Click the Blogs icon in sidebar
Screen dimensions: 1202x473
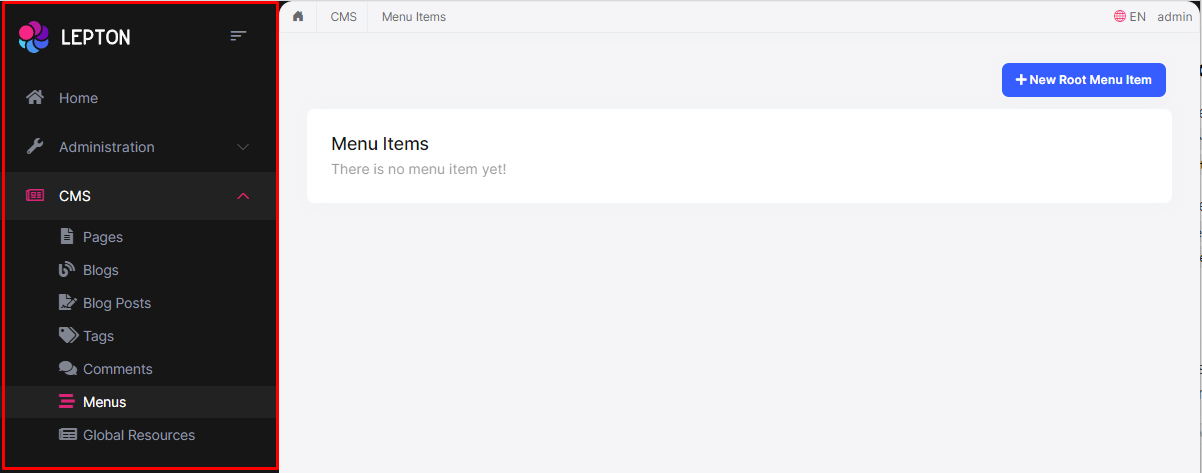pyautogui.click(x=67, y=270)
